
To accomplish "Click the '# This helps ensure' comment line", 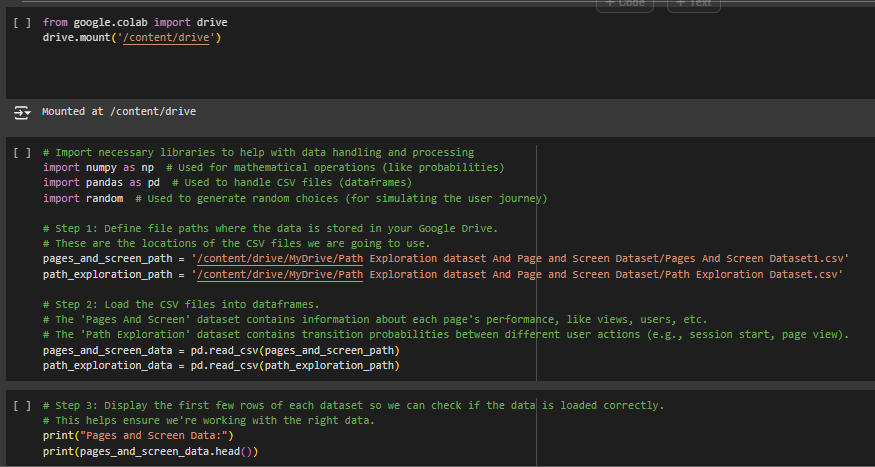I will pyautogui.click(x=209, y=420).
